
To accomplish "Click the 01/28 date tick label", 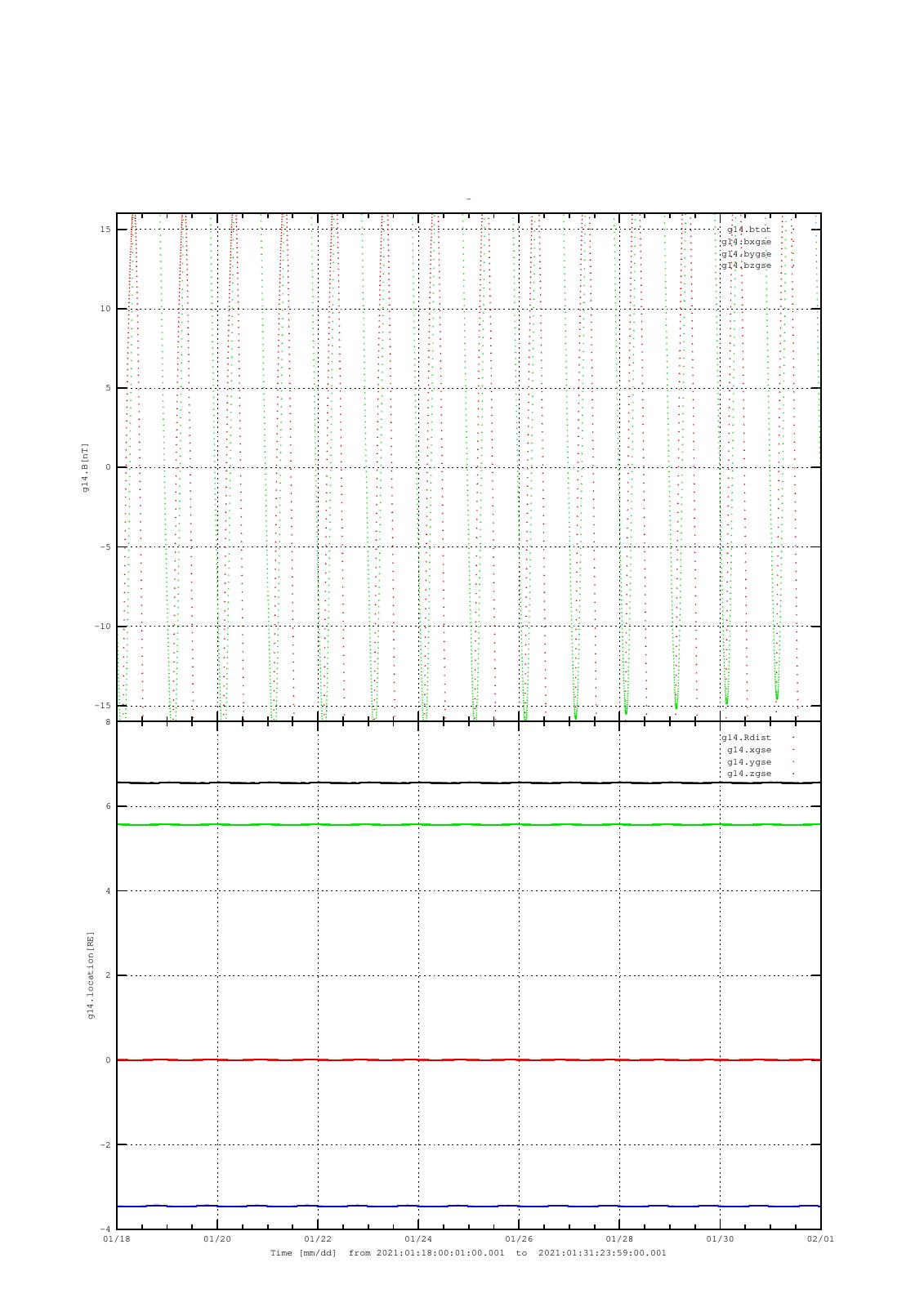I will pos(619,1238).
